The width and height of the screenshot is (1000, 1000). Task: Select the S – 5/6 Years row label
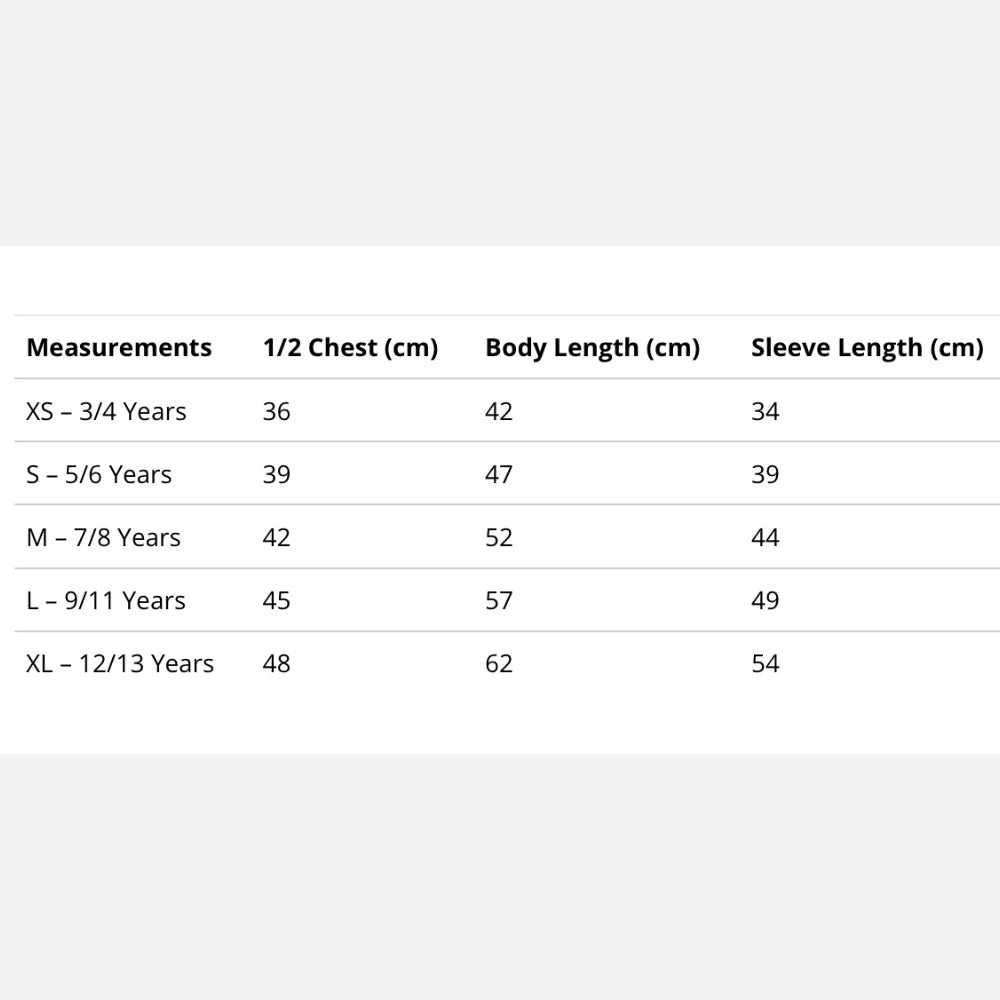(99, 474)
